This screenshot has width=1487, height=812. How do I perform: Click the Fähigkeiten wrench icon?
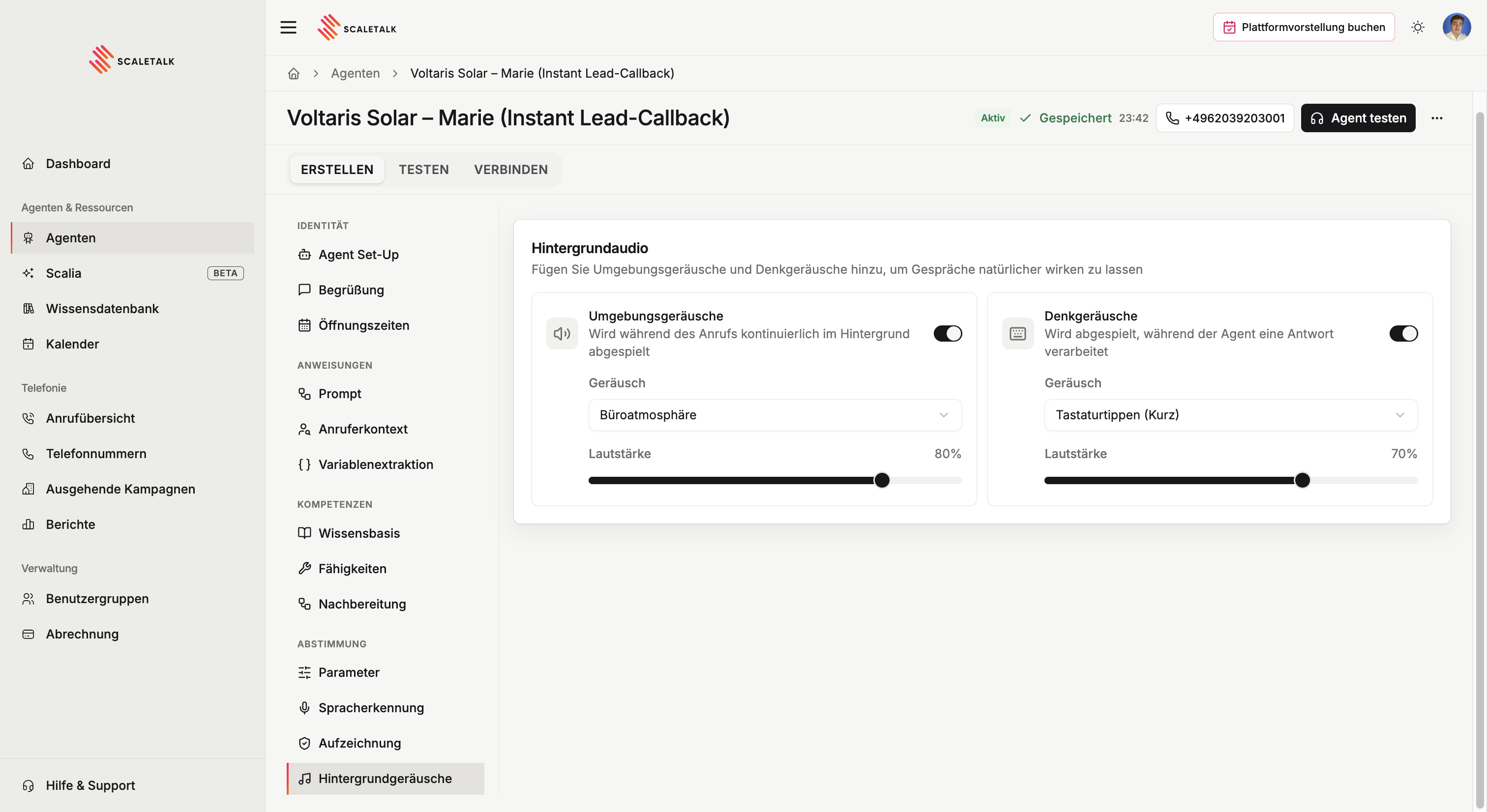pos(304,569)
